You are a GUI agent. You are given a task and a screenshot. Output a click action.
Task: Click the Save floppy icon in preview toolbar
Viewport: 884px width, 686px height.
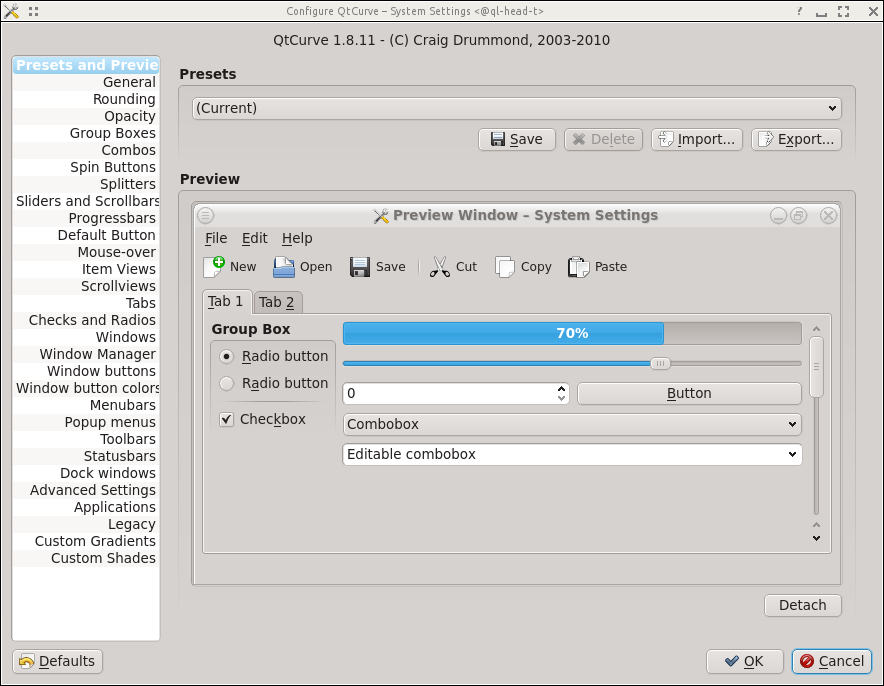tap(360, 267)
